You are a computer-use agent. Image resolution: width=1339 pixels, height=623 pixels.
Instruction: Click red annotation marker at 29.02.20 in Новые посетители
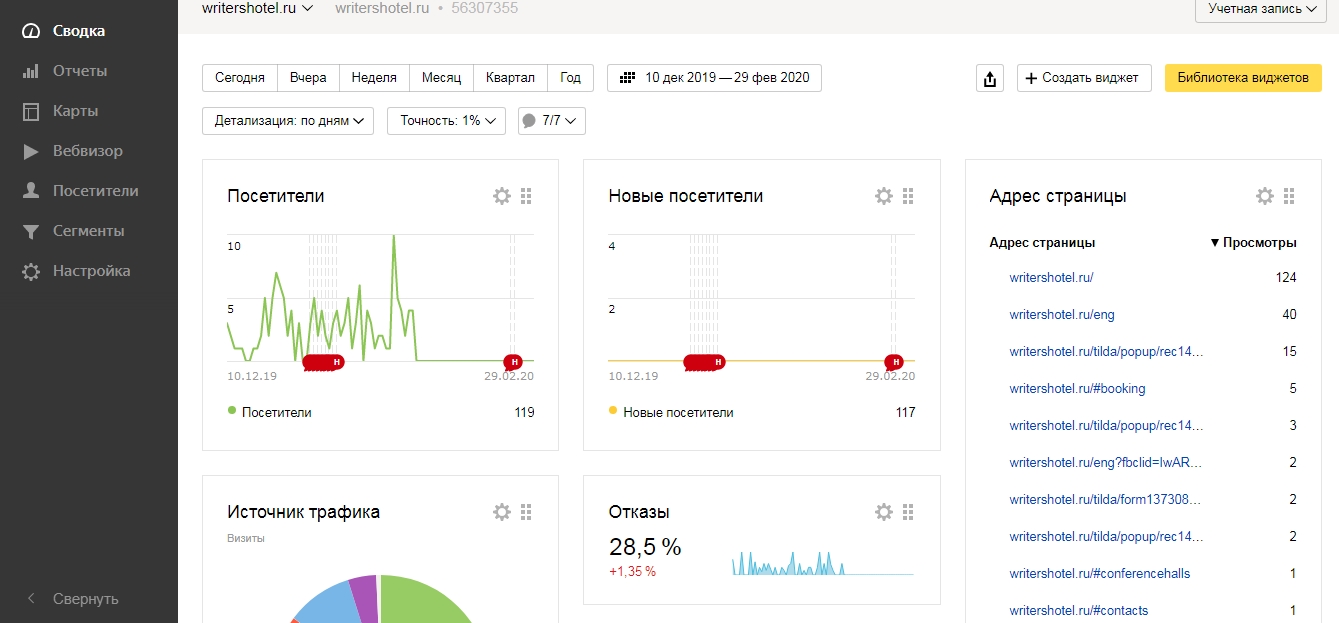coord(895,362)
